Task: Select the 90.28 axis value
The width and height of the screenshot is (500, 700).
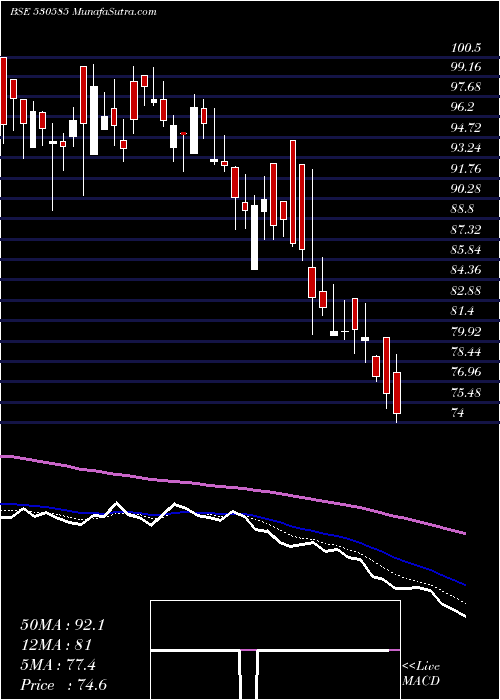Action: [466, 189]
